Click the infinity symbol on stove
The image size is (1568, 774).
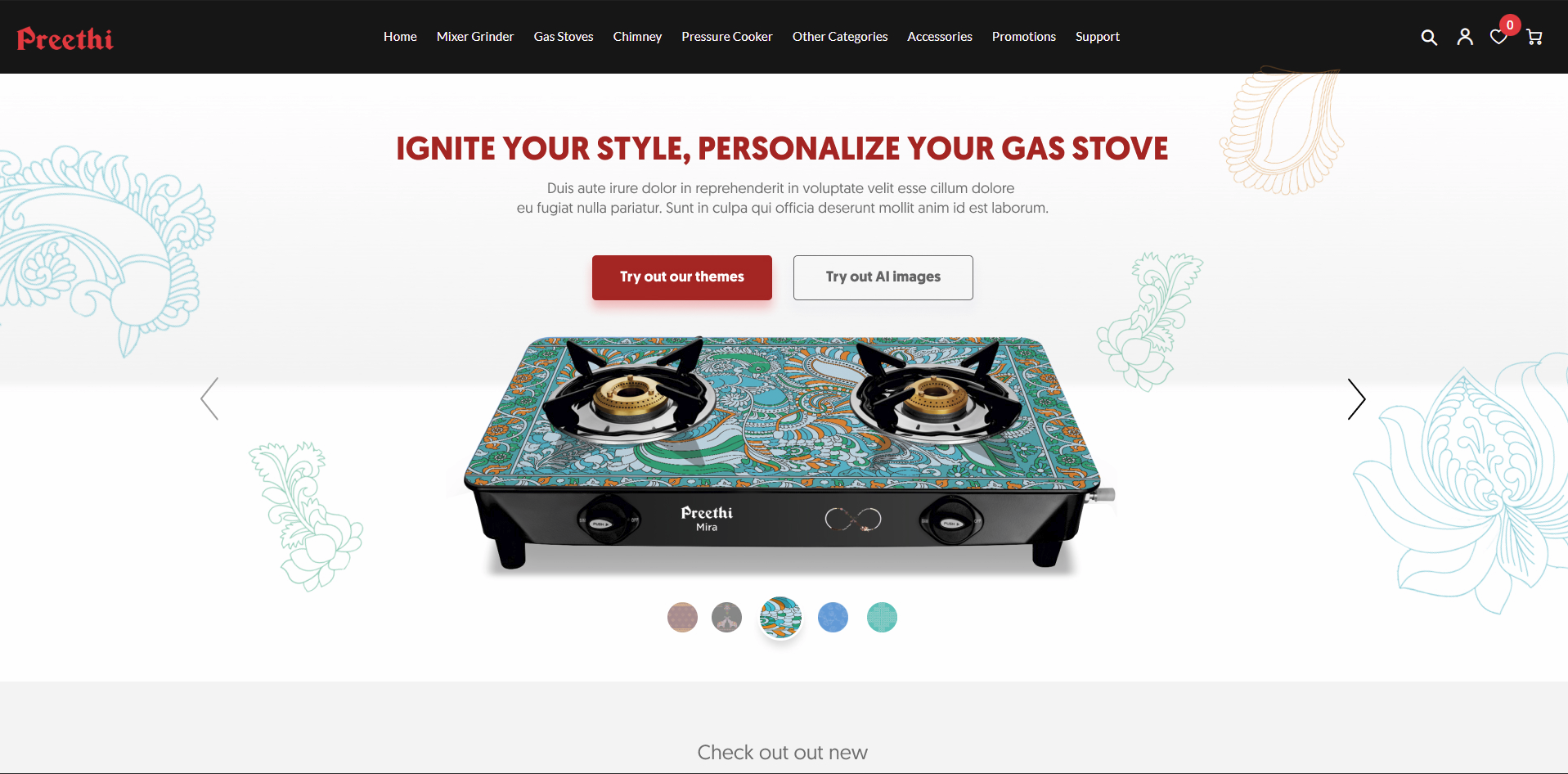click(x=853, y=519)
